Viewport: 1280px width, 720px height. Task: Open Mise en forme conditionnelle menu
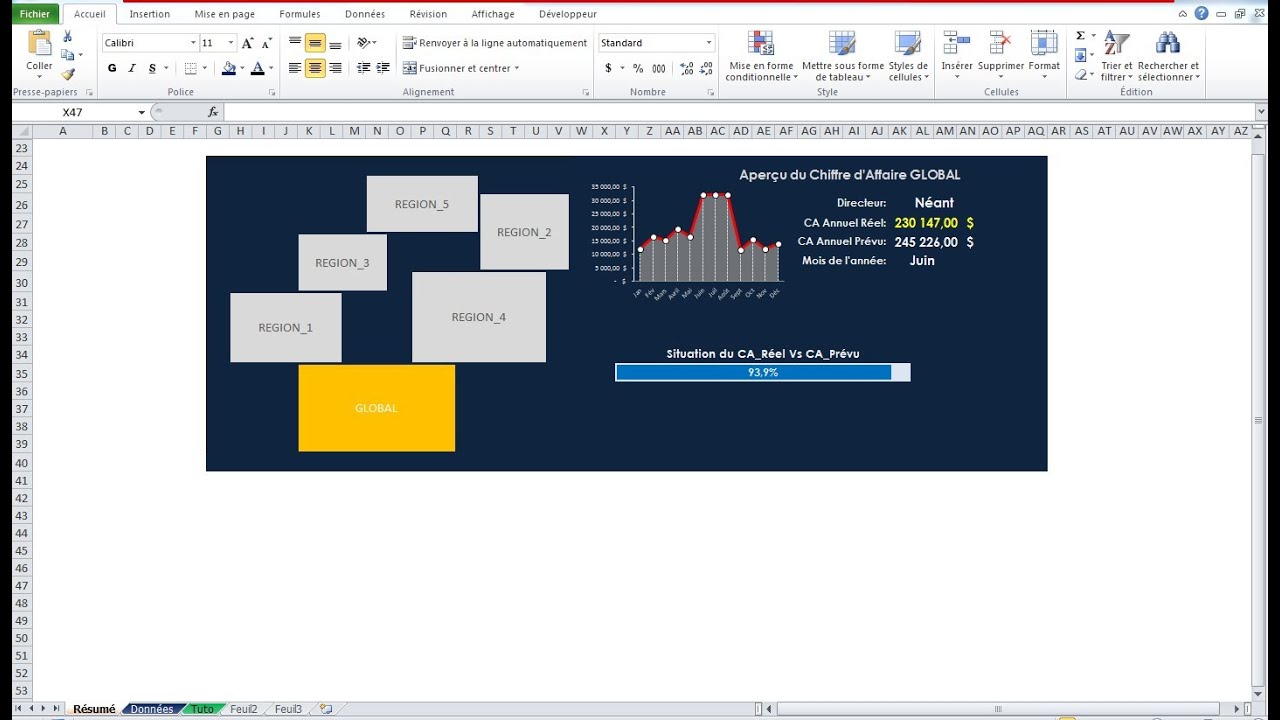tap(761, 57)
